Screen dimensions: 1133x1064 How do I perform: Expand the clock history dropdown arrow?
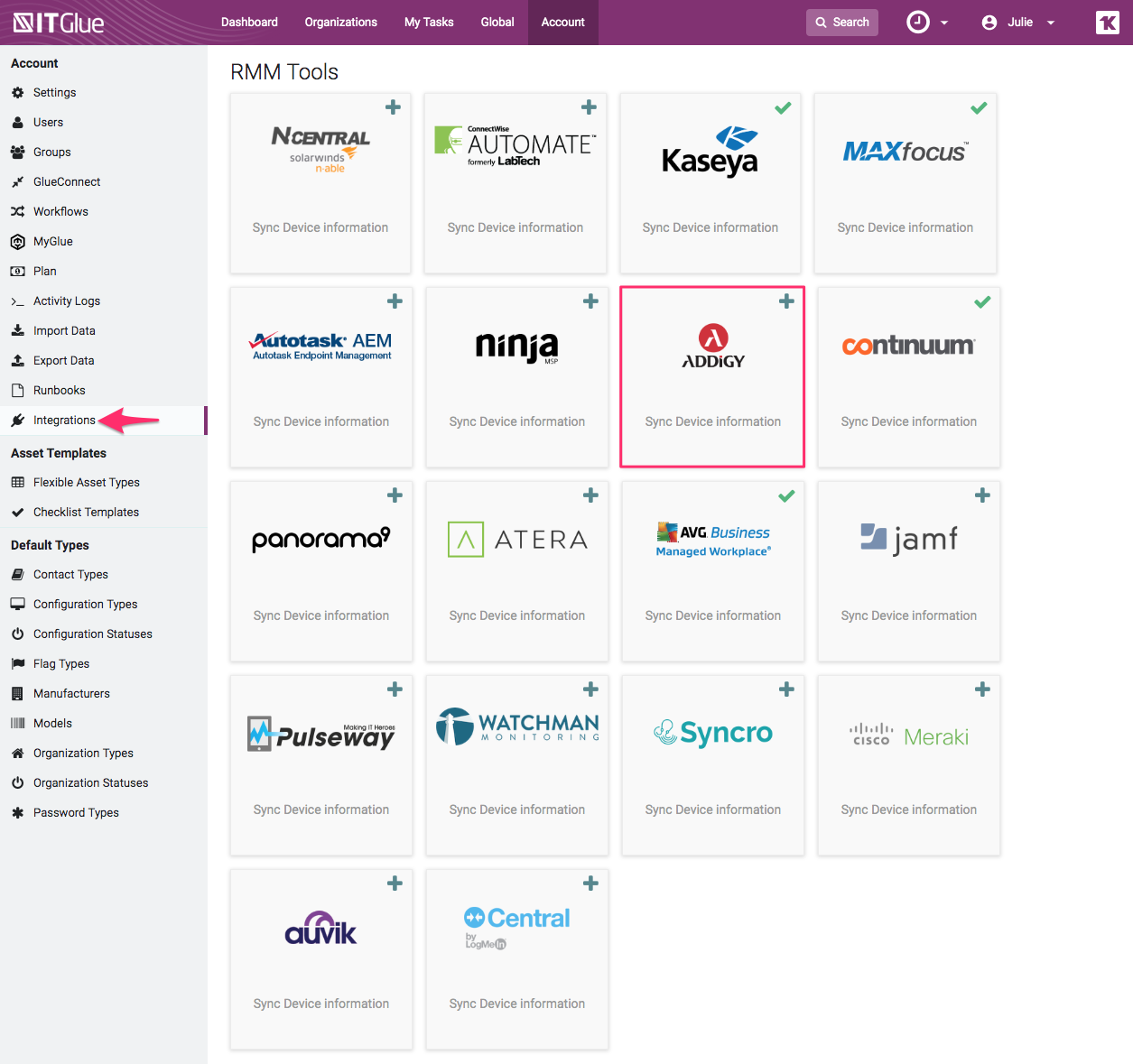[x=944, y=23]
